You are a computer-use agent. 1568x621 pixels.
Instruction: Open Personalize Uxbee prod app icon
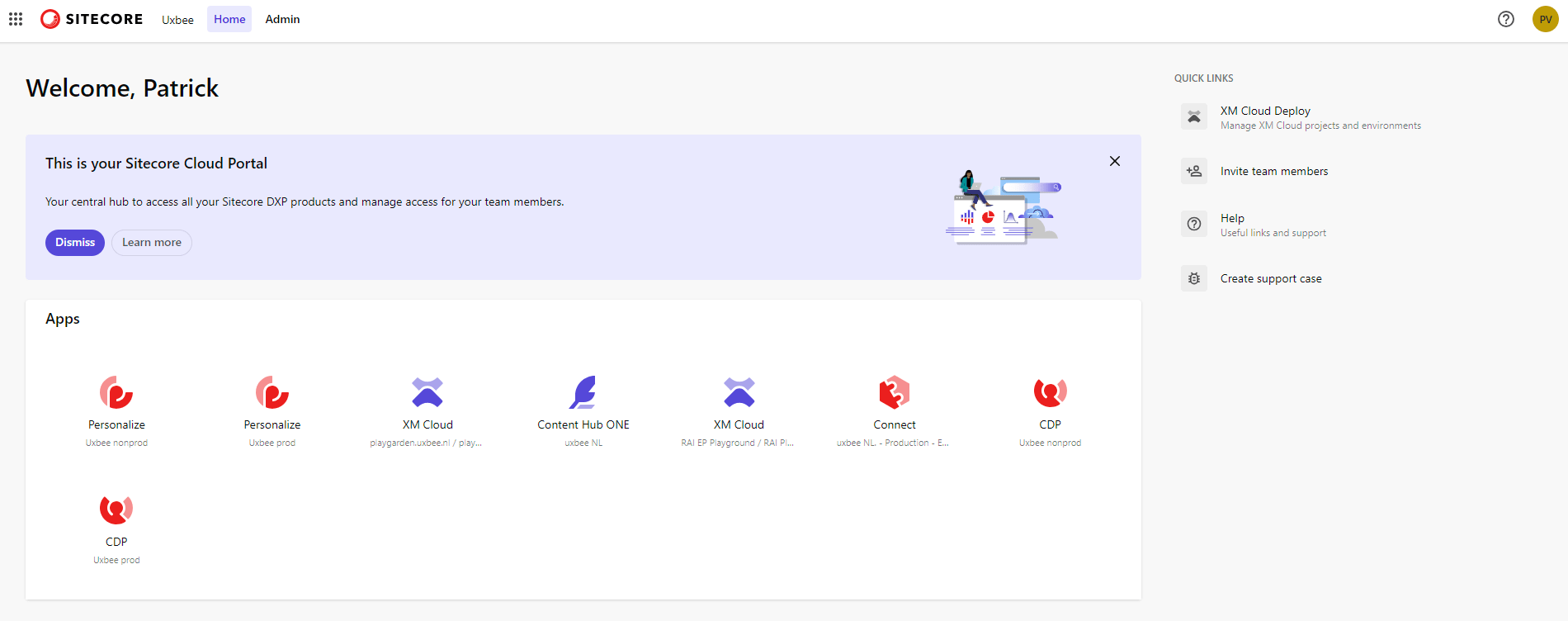pos(272,392)
